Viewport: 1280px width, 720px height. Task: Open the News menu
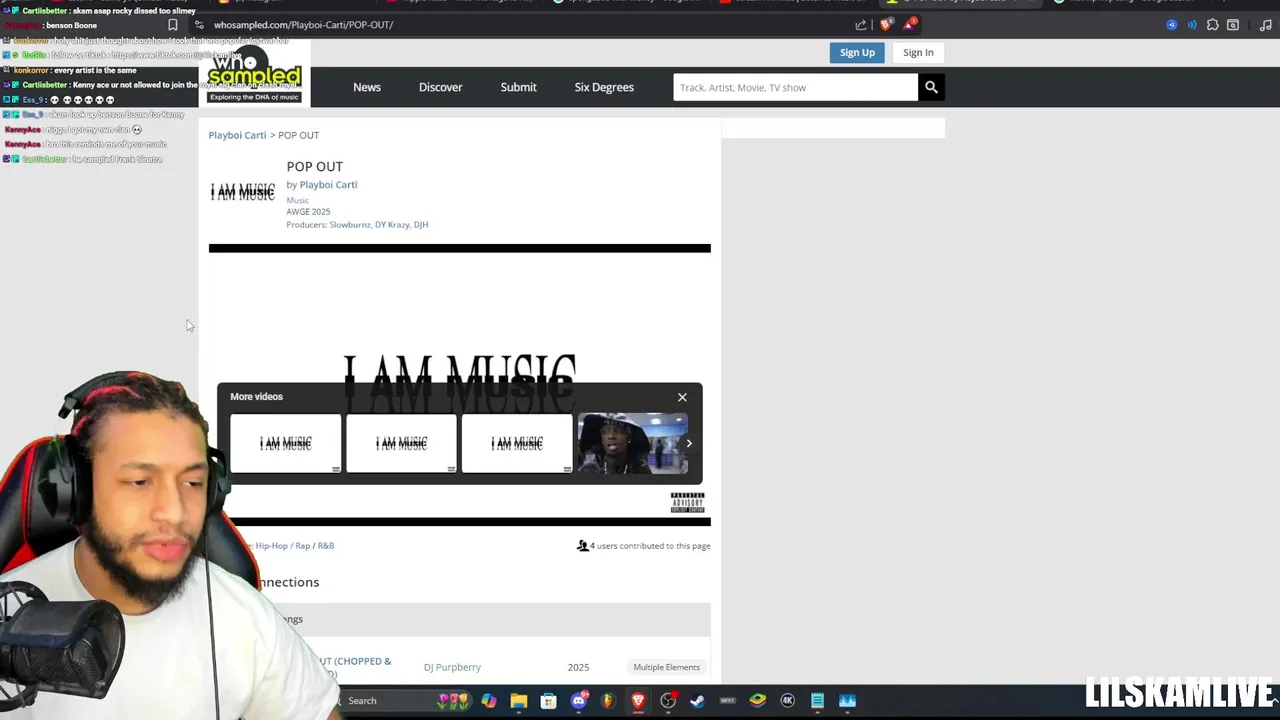367,87
